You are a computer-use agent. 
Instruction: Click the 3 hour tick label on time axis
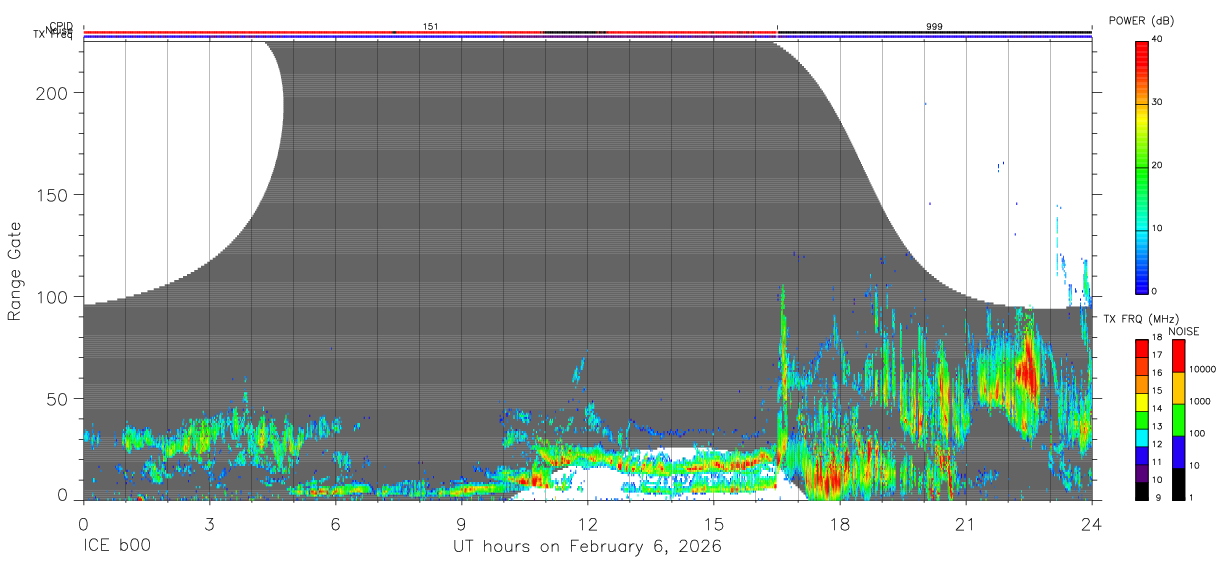pyautogui.click(x=209, y=524)
